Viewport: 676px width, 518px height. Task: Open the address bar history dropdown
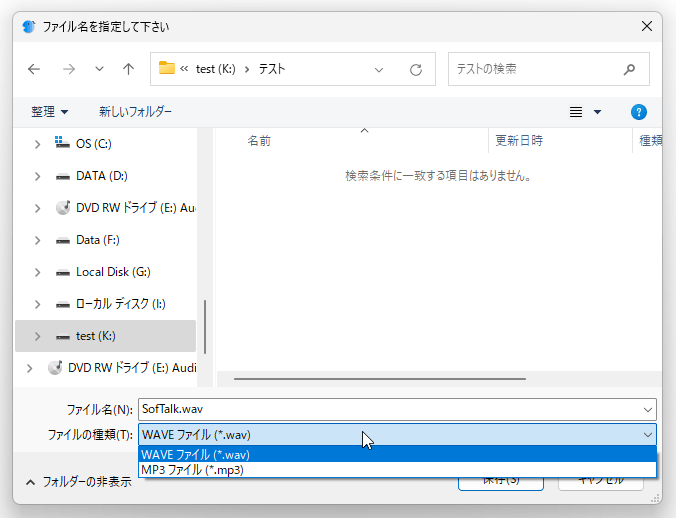pyautogui.click(x=379, y=70)
